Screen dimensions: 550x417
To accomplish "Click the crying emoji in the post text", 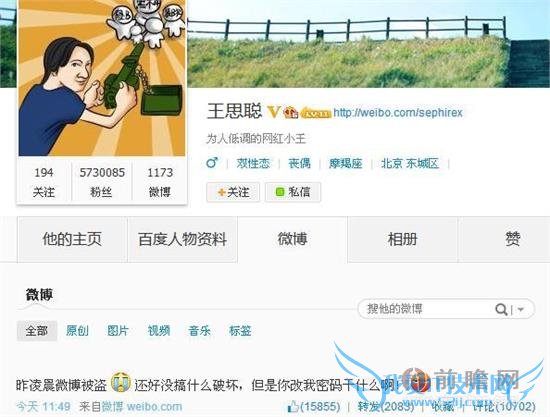I will (120, 382).
